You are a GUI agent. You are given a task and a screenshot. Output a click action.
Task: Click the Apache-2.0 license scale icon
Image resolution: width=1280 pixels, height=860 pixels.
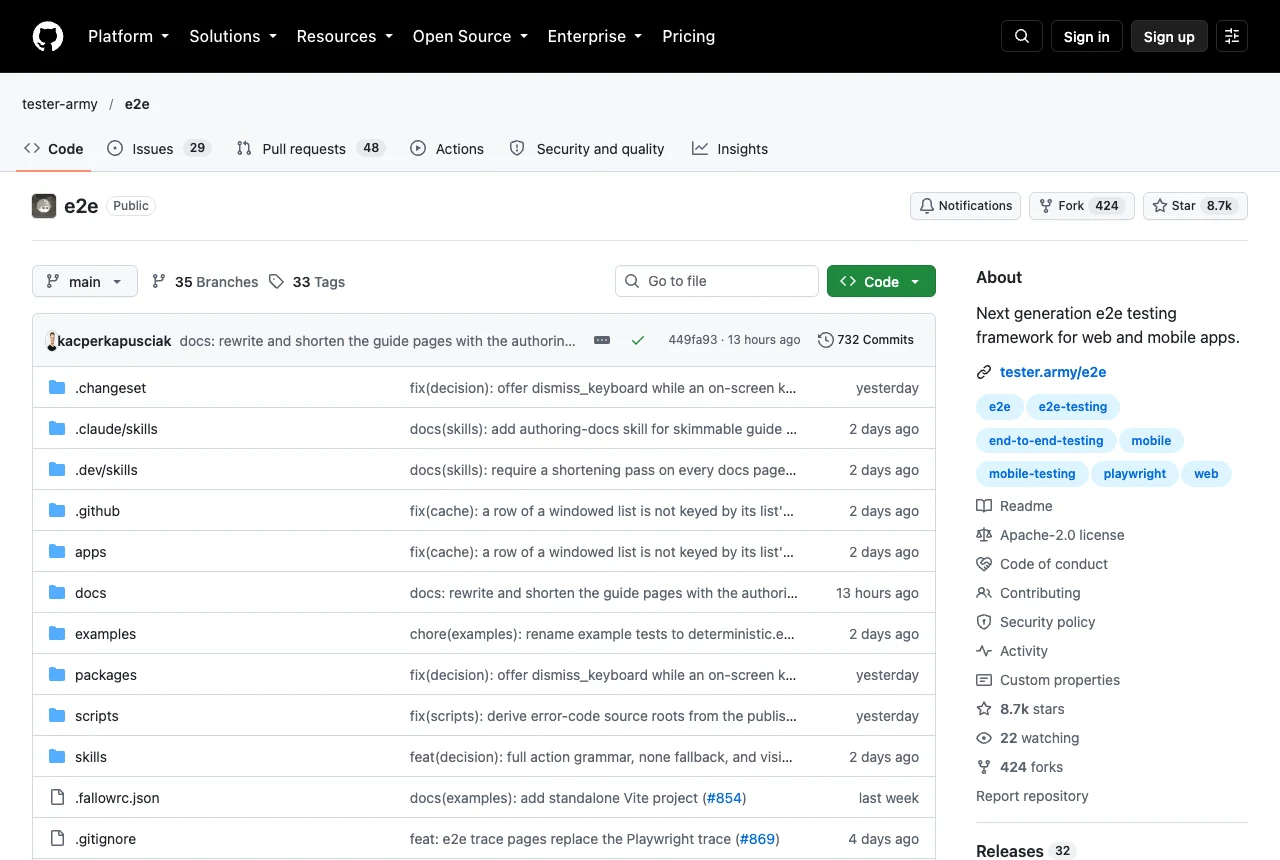pos(984,535)
